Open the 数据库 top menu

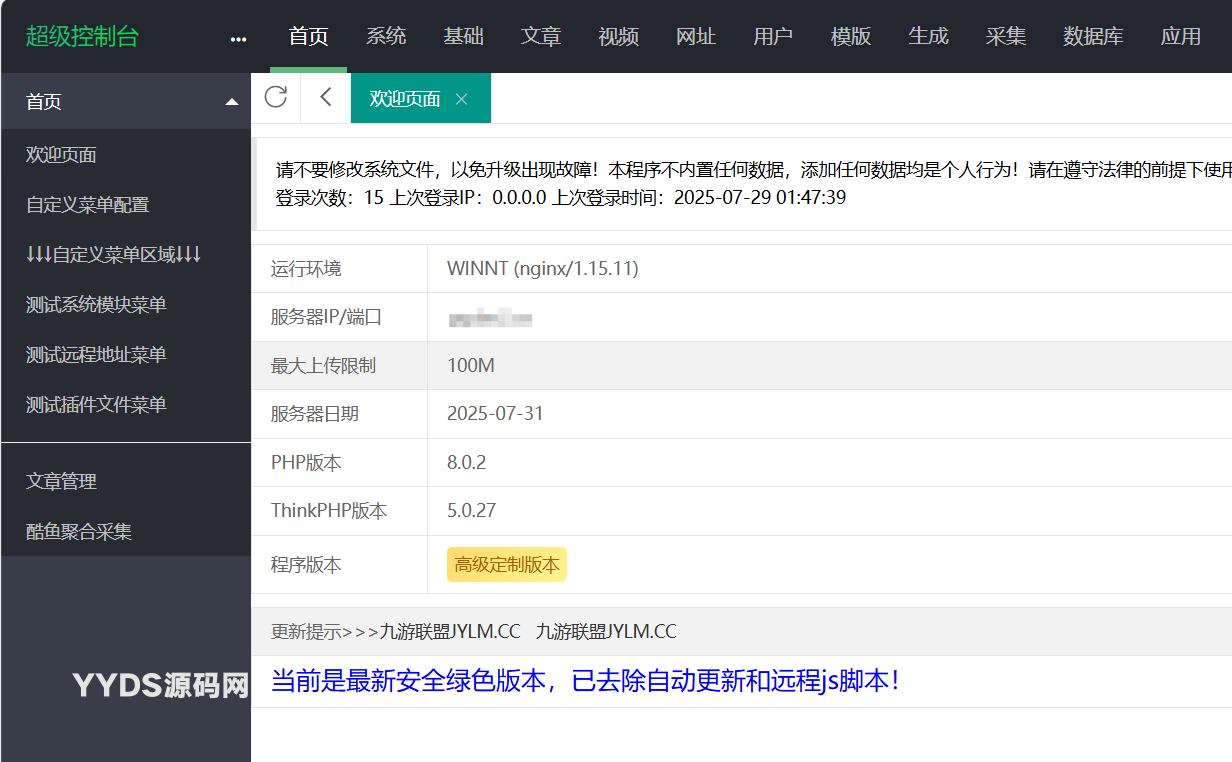1093,37
